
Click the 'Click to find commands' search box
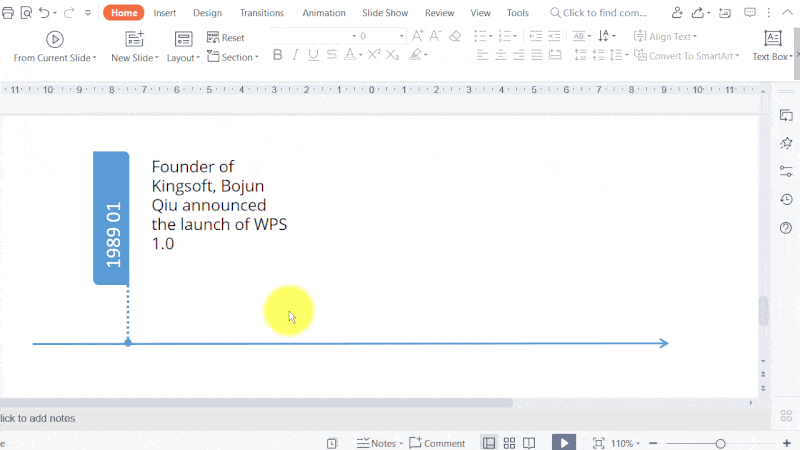[x=598, y=13]
